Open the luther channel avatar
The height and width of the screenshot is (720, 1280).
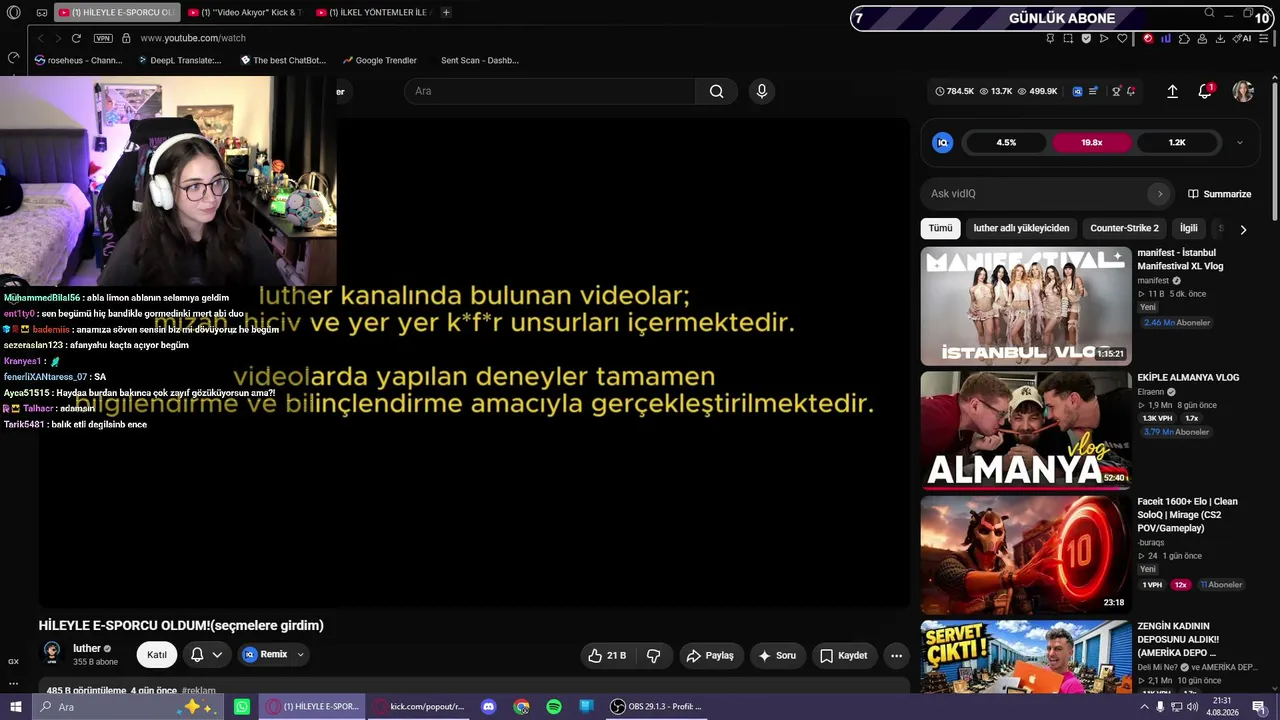click(x=52, y=652)
